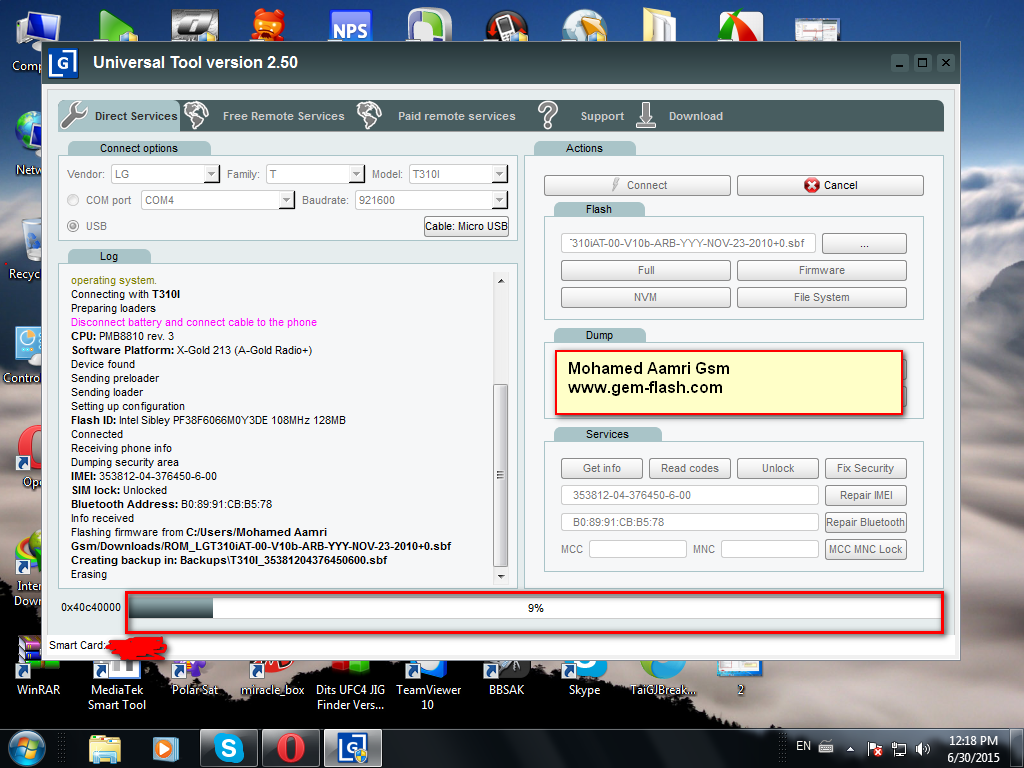Click the Bluetooth address input field
The image size is (1024, 768).
(x=690, y=522)
